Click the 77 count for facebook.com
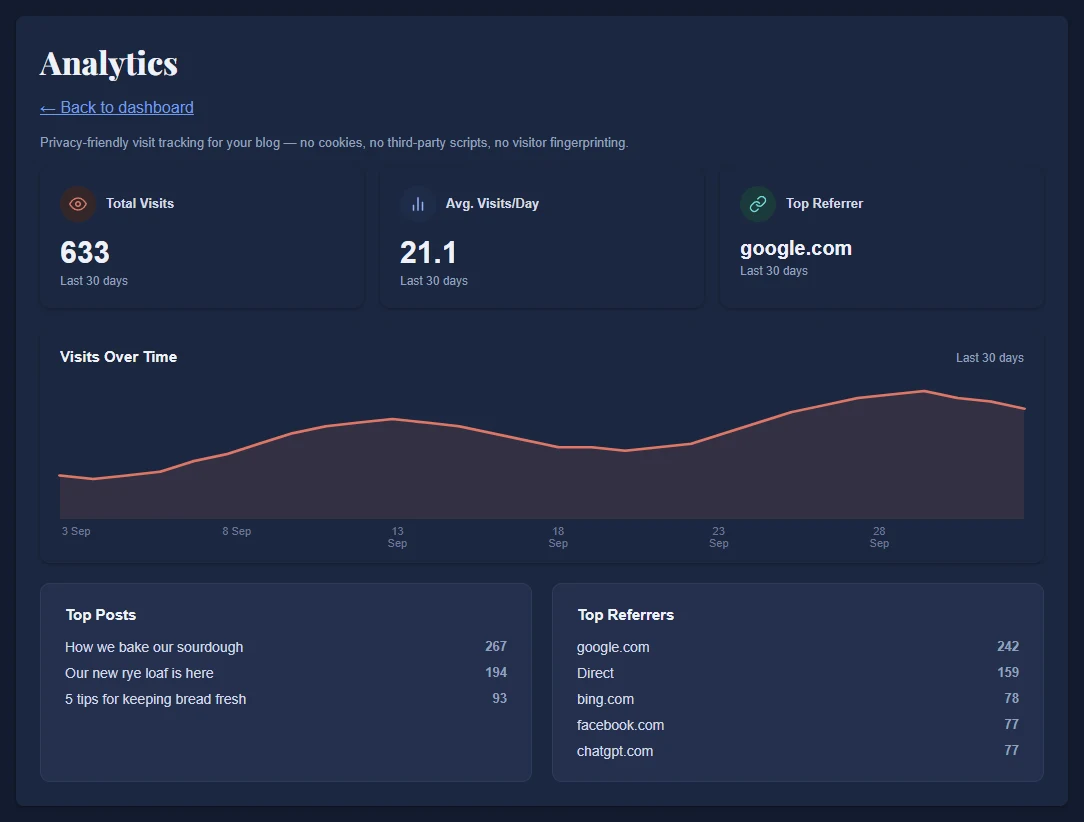Viewport: 1084px width, 822px height. click(x=1011, y=725)
